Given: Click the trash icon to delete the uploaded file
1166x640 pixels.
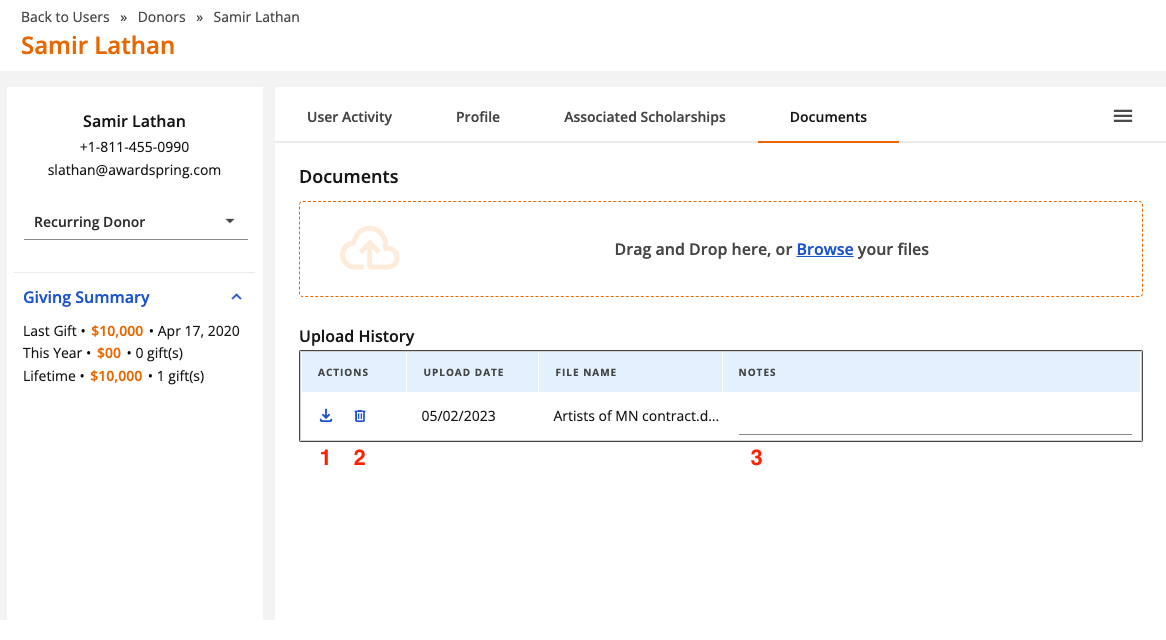Looking at the screenshot, I should [x=359, y=415].
